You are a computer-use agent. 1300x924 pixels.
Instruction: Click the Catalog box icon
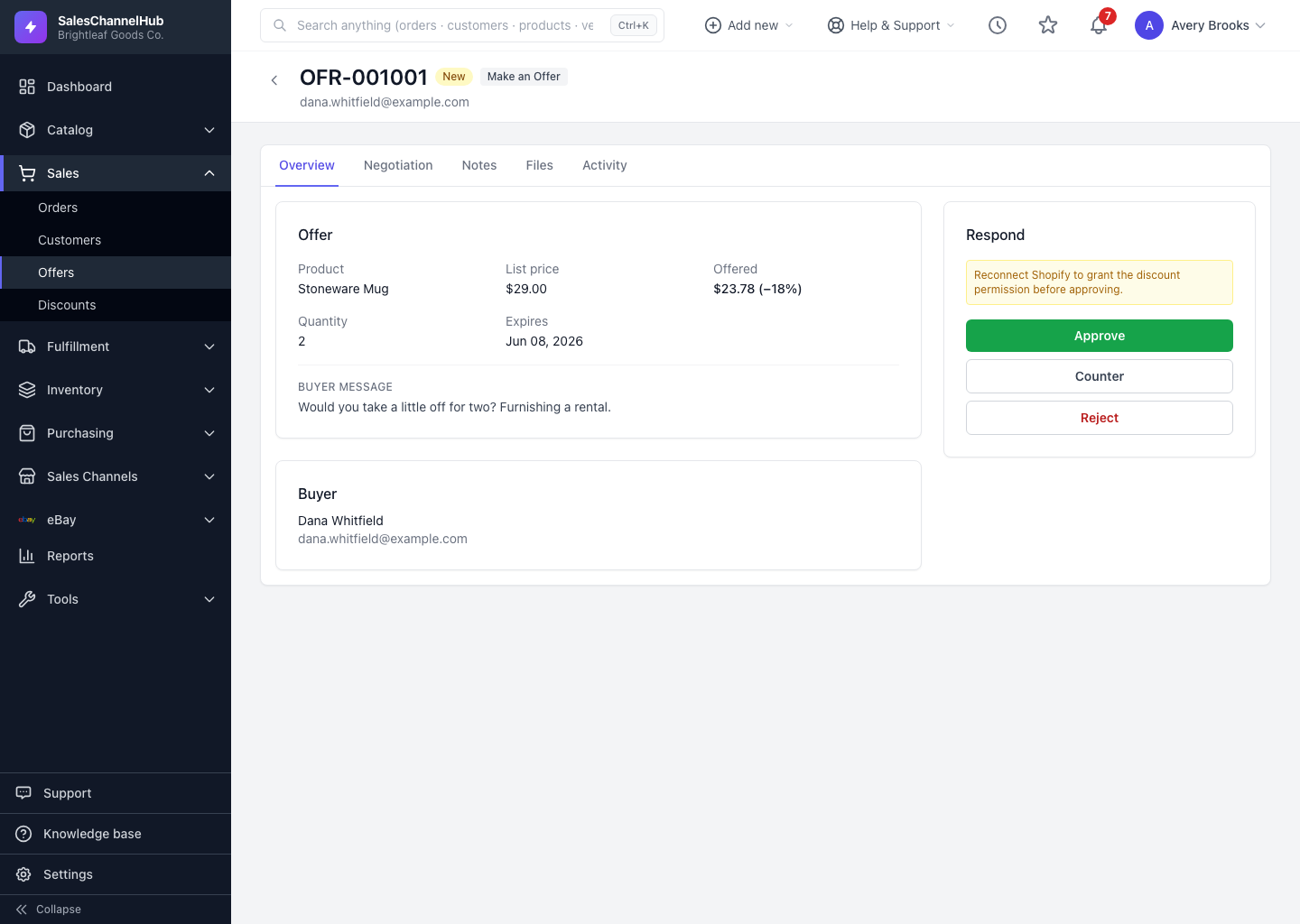[x=27, y=130]
